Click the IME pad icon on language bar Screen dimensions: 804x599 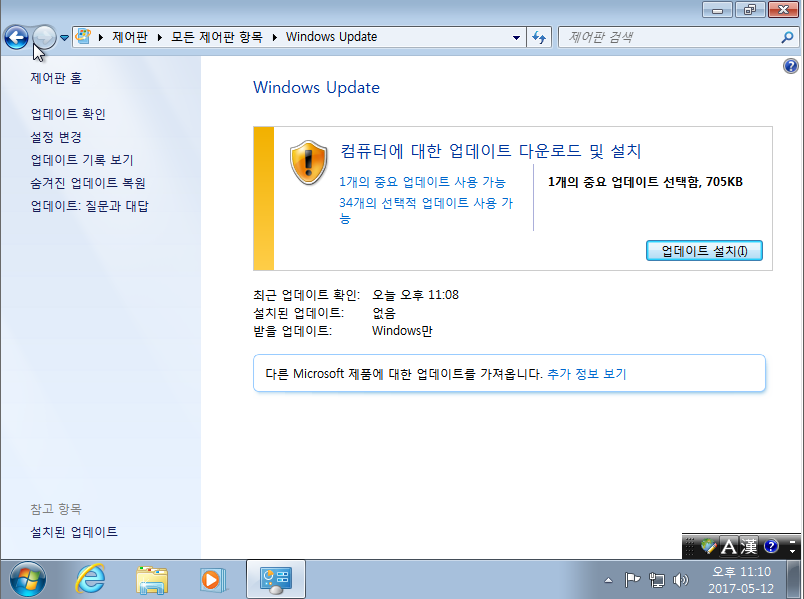point(709,546)
